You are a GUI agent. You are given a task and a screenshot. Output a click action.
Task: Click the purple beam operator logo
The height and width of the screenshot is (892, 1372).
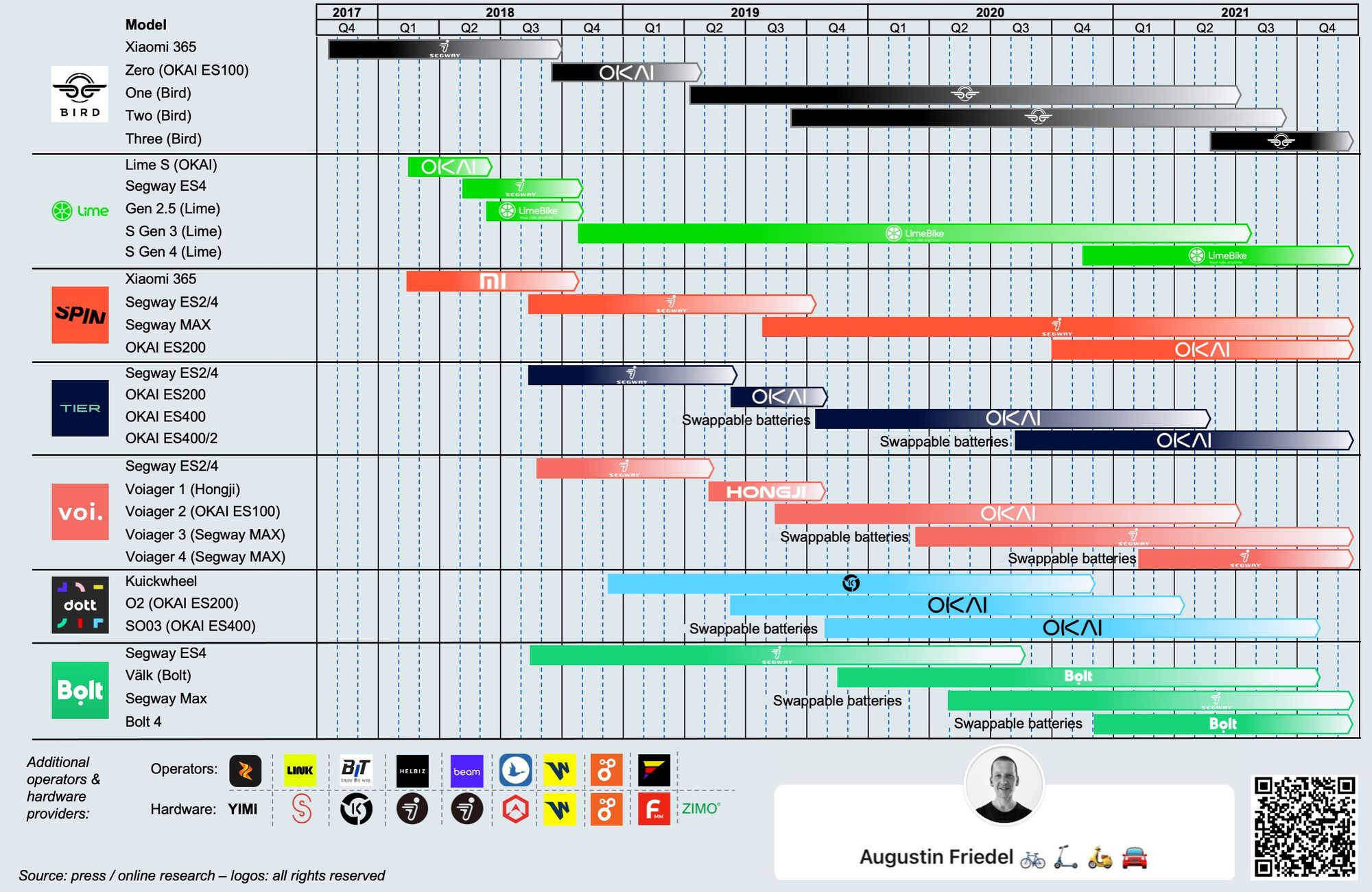pos(466,771)
